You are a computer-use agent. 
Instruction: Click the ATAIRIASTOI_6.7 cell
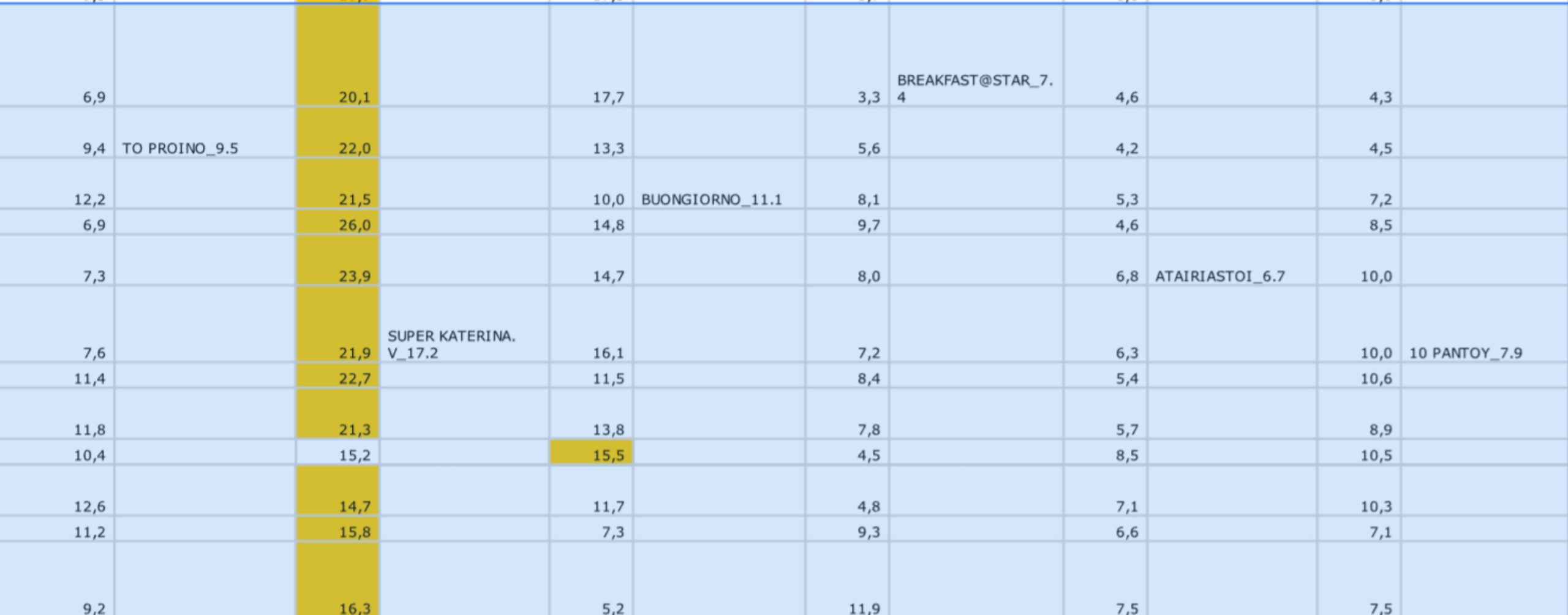[1232, 261]
